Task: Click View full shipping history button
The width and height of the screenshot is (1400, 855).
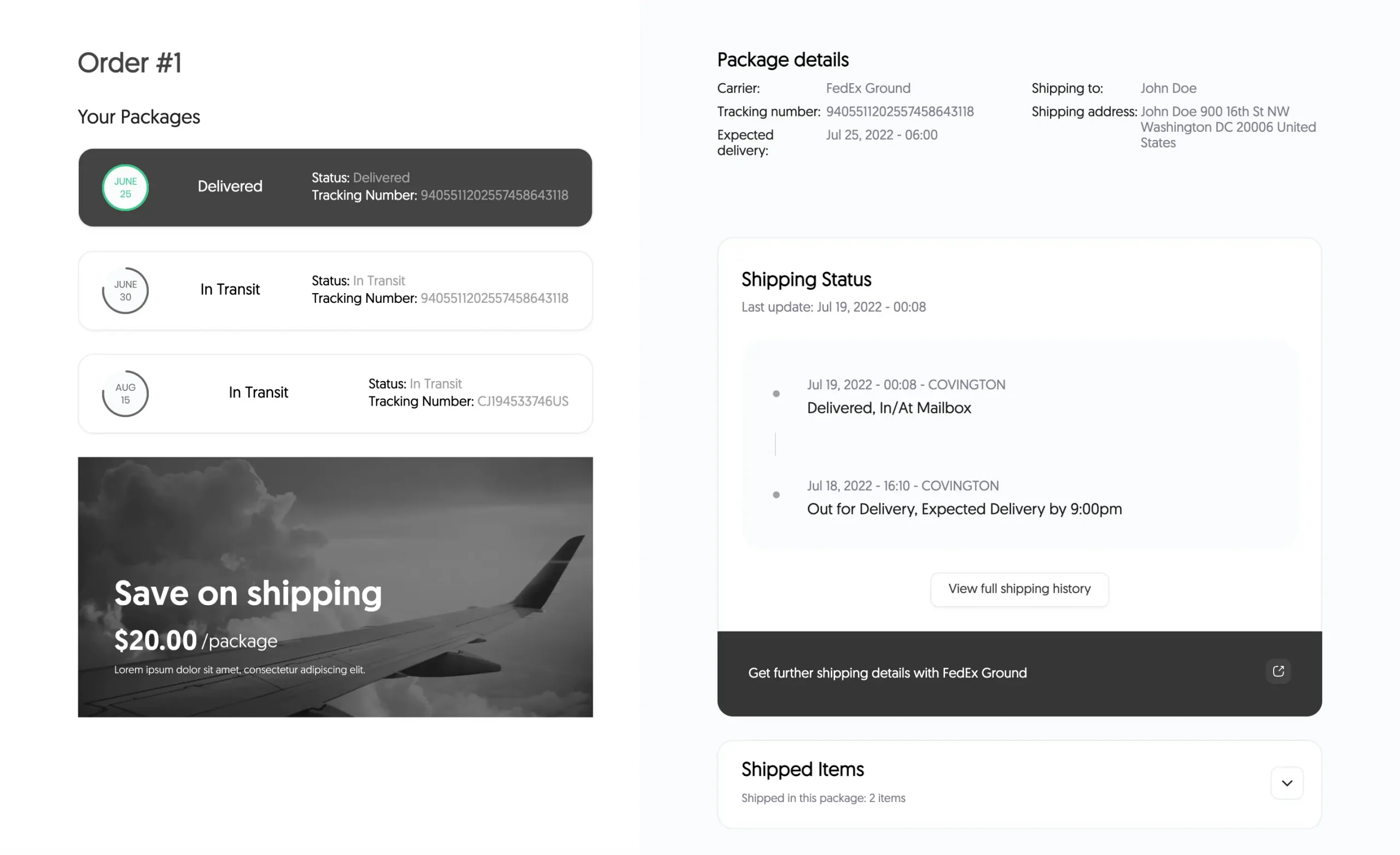Action: coord(1019,589)
